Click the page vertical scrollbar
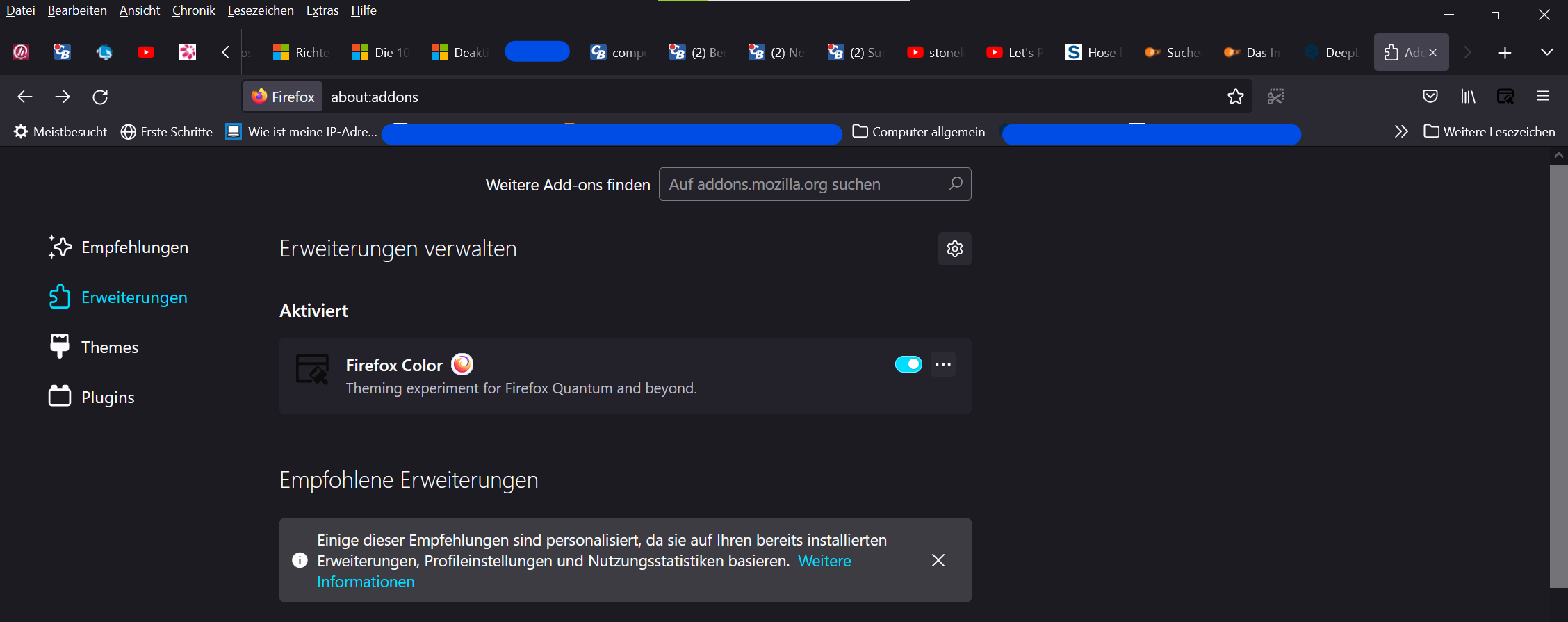The height and width of the screenshot is (622, 1568). pyautogui.click(x=1559, y=376)
